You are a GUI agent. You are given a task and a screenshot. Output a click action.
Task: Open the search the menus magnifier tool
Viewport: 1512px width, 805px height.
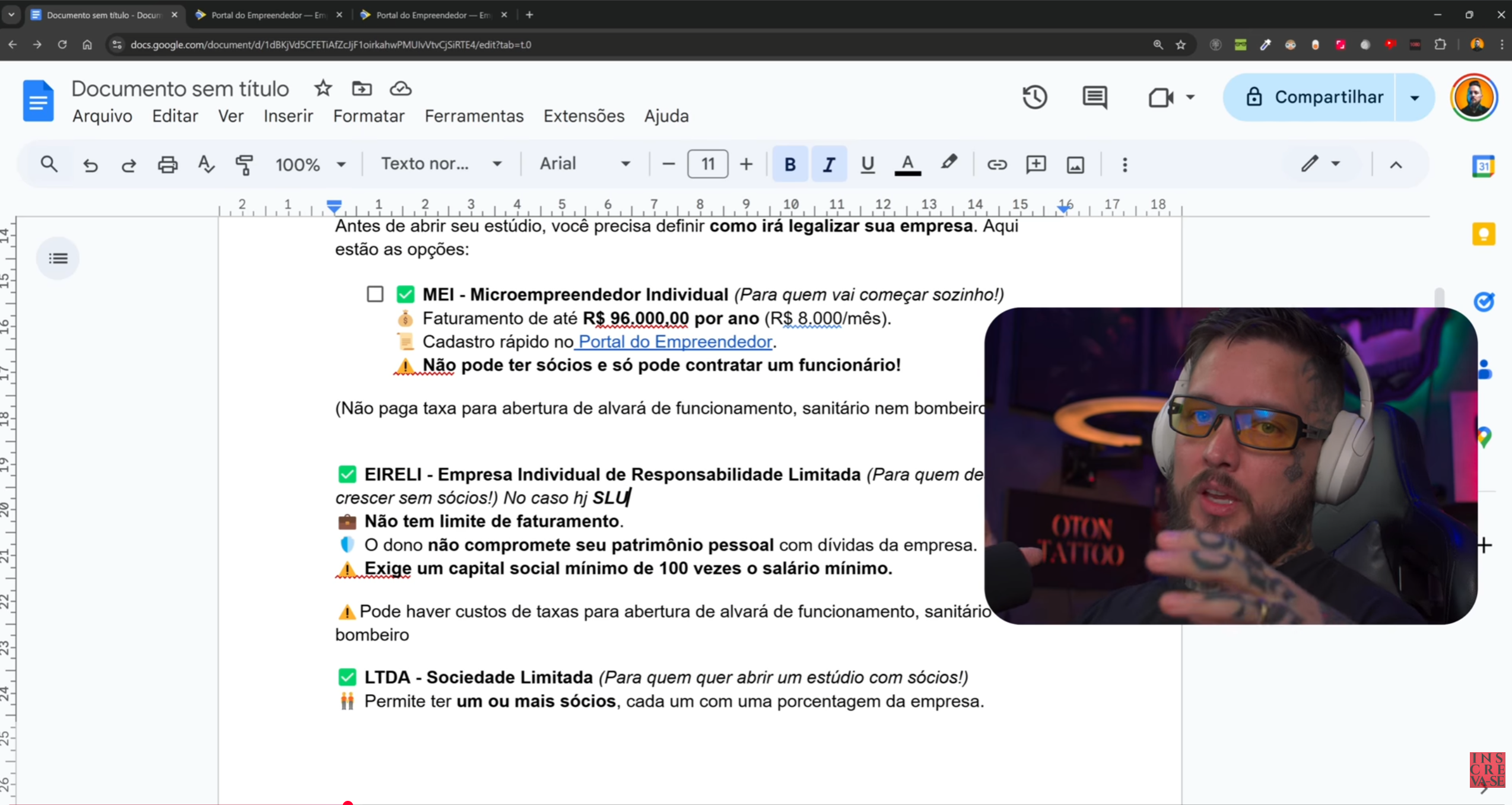(49, 164)
